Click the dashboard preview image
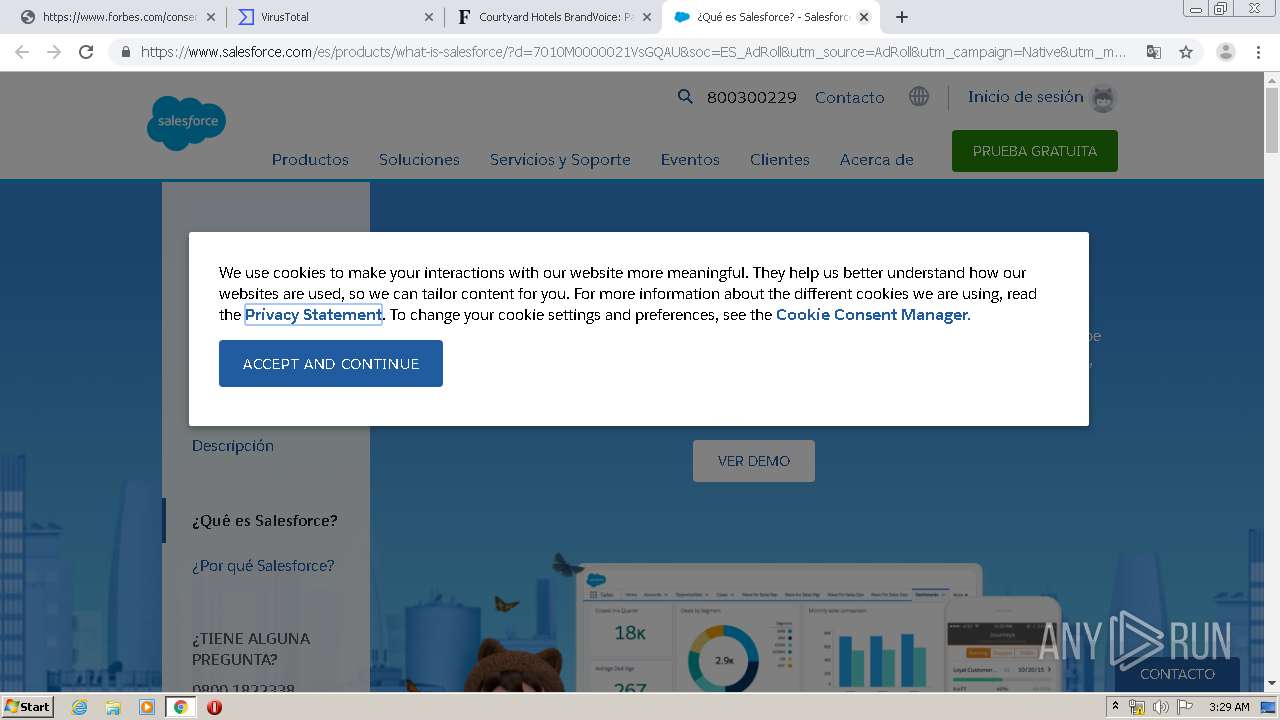Viewport: 1280px width, 720px height. pos(780,627)
